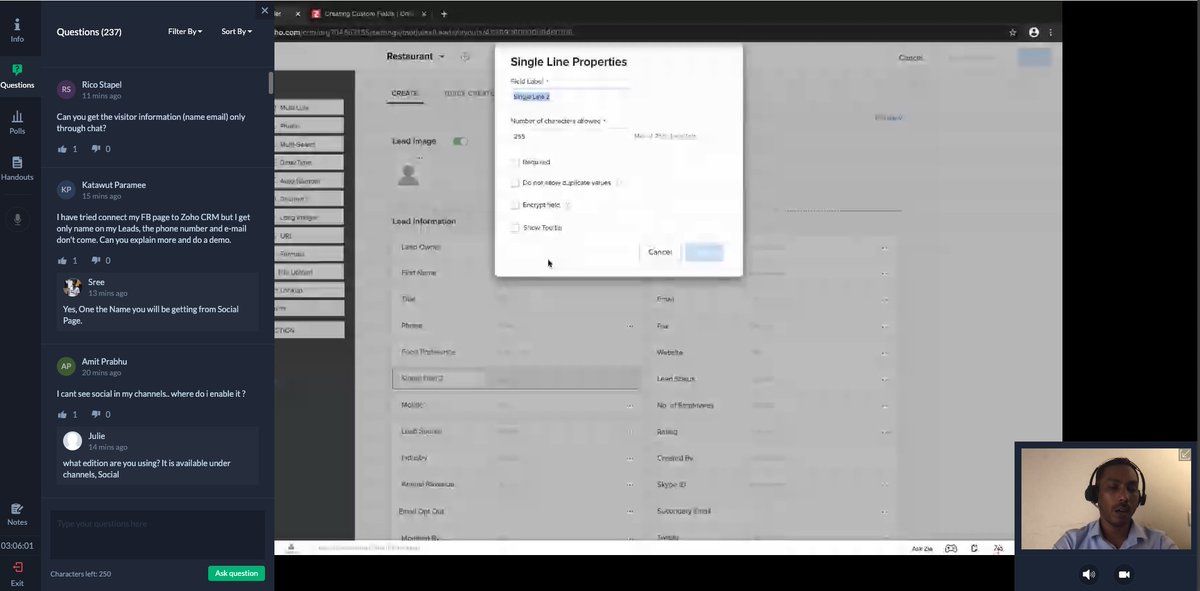The width and height of the screenshot is (1200, 591).
Task: Click the RS avatar of Rico Stapel
Action: point(66,90)
